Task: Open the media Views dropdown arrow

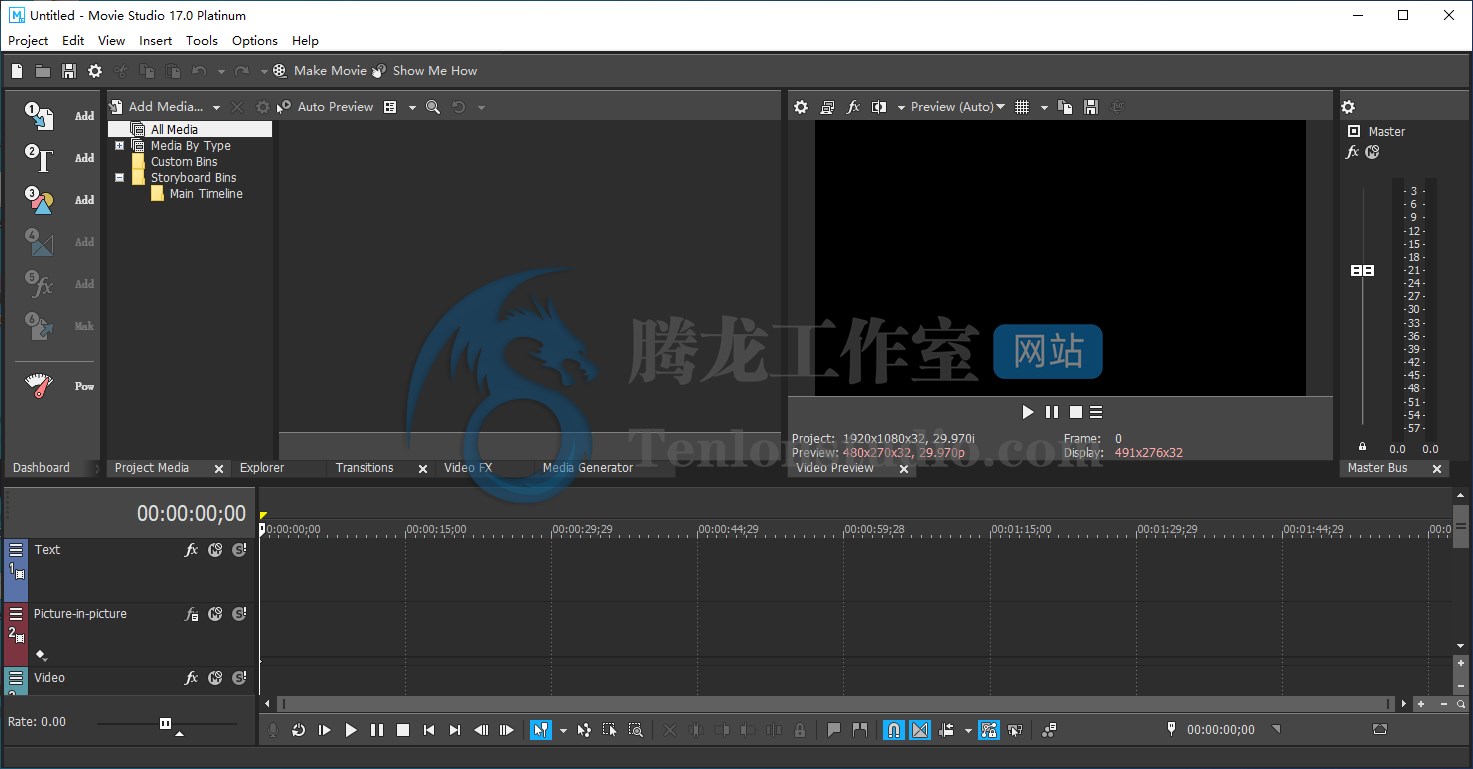Action: pos(412,107)
